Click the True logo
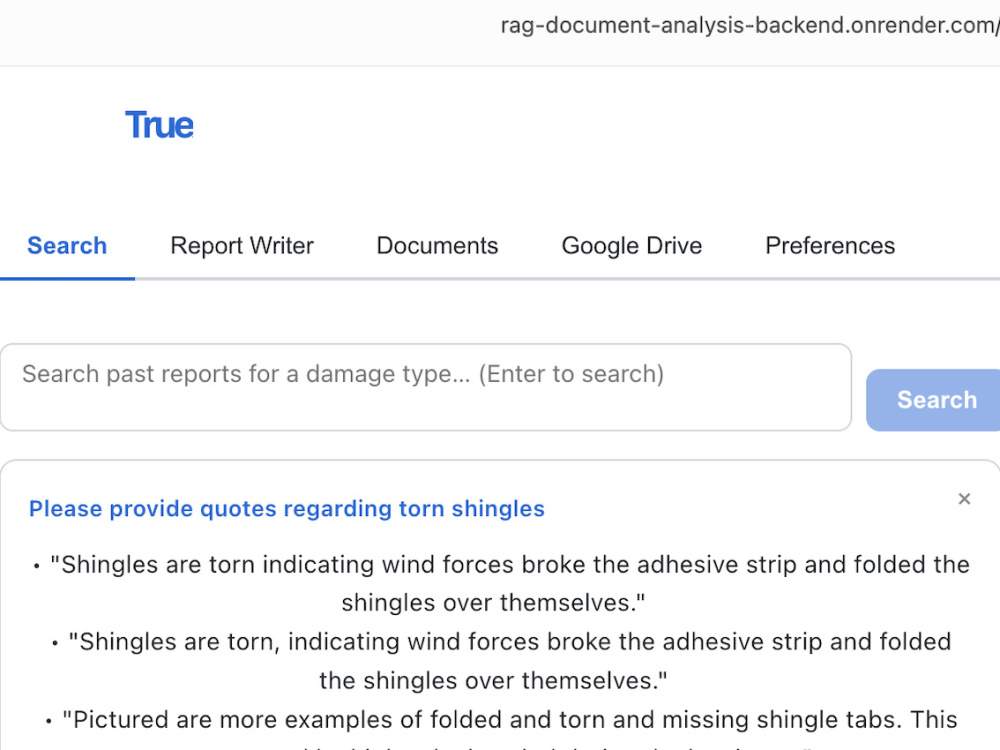Screen dimensions: 1000x750 [x=159, y=125]
